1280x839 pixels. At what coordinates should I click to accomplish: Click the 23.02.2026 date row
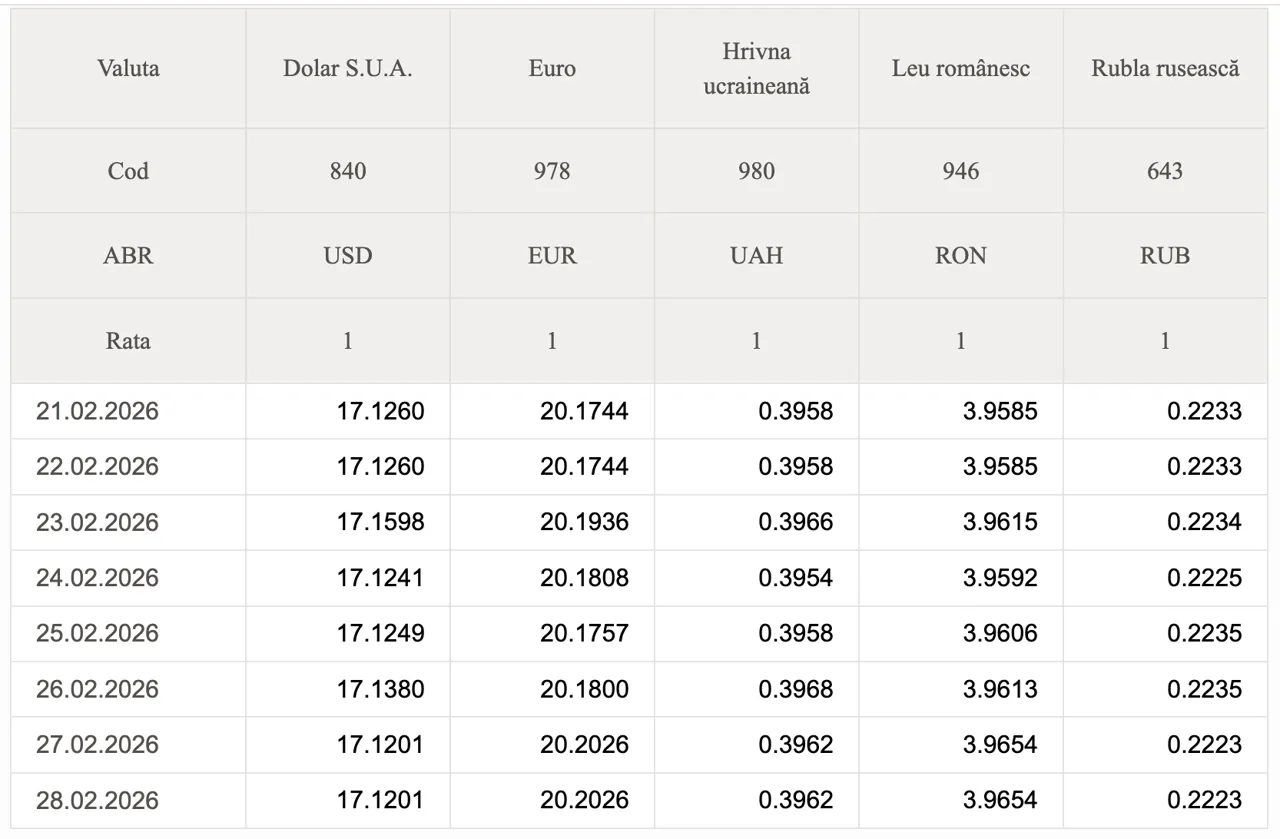97,523
